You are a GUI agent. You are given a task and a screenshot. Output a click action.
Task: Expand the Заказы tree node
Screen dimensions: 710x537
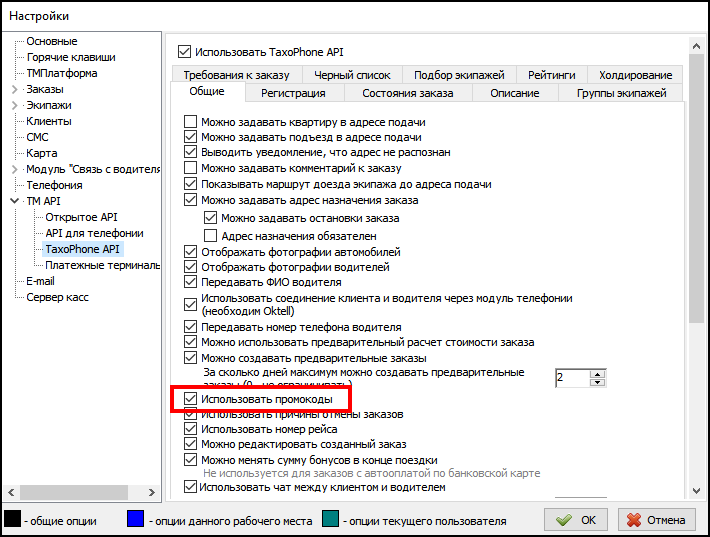(x=14, y=89)
